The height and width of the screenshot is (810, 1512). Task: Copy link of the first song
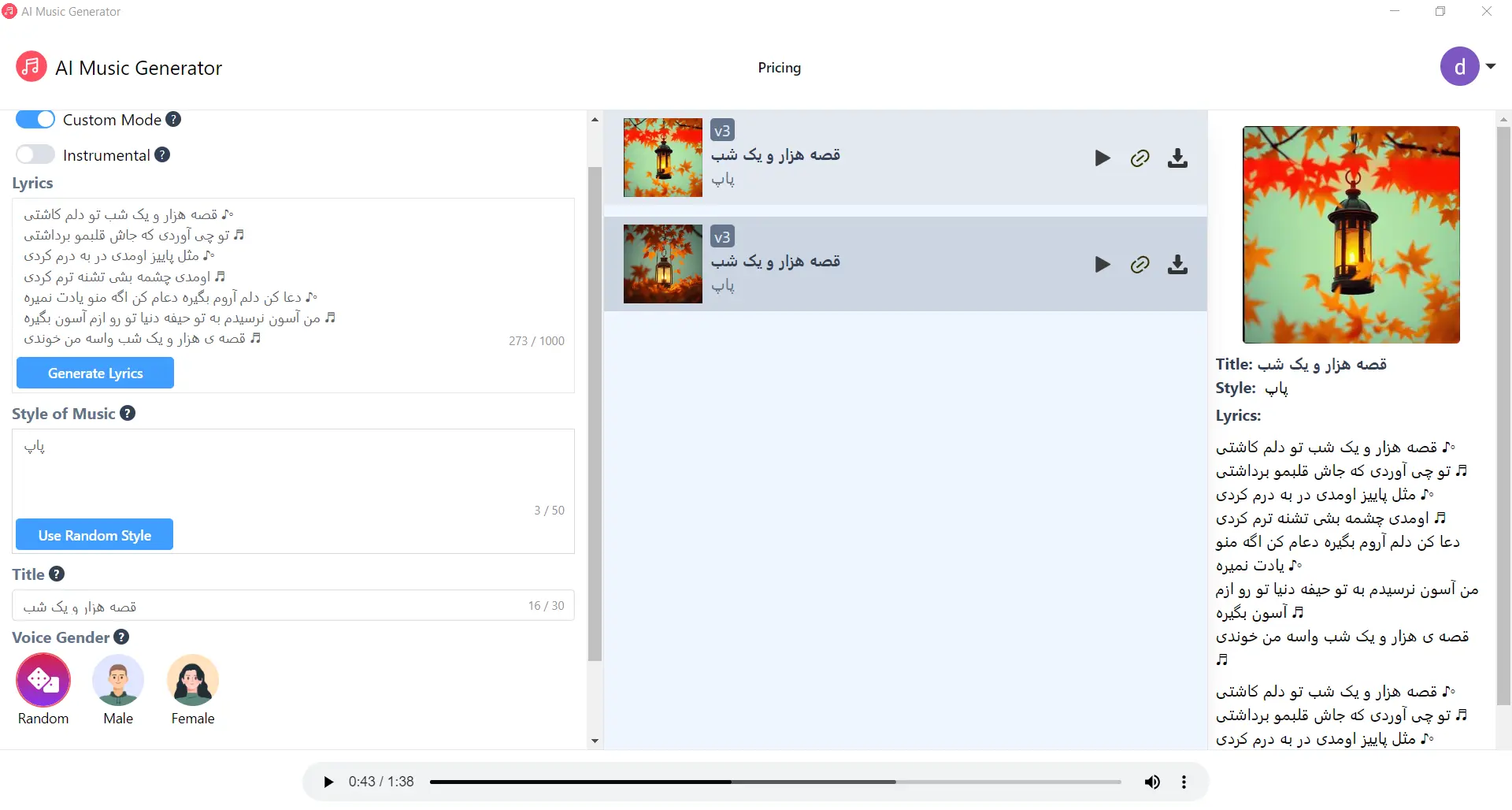click(x=1140, y=158)
